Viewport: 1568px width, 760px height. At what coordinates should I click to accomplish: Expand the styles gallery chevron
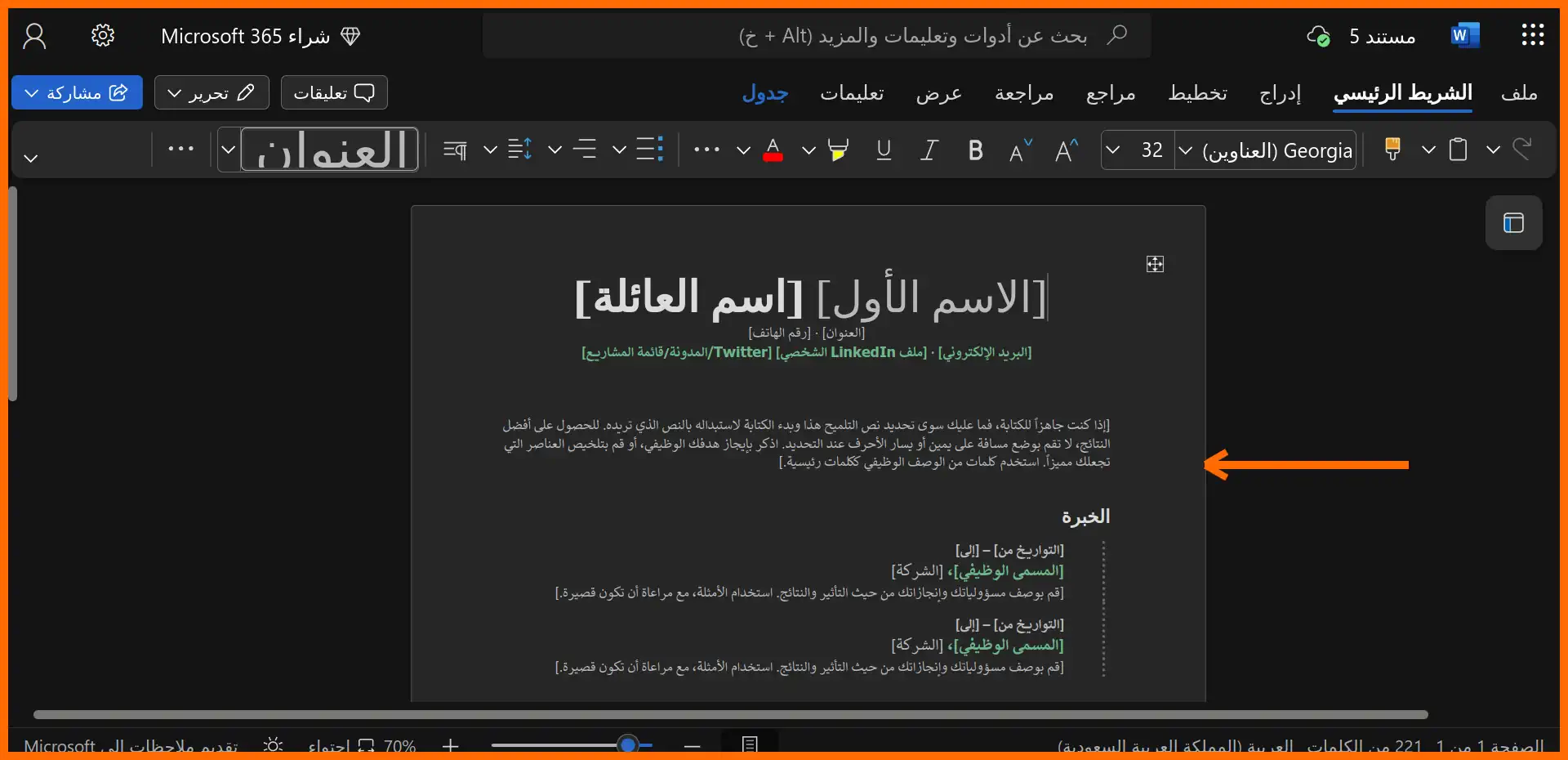point(229,150)
